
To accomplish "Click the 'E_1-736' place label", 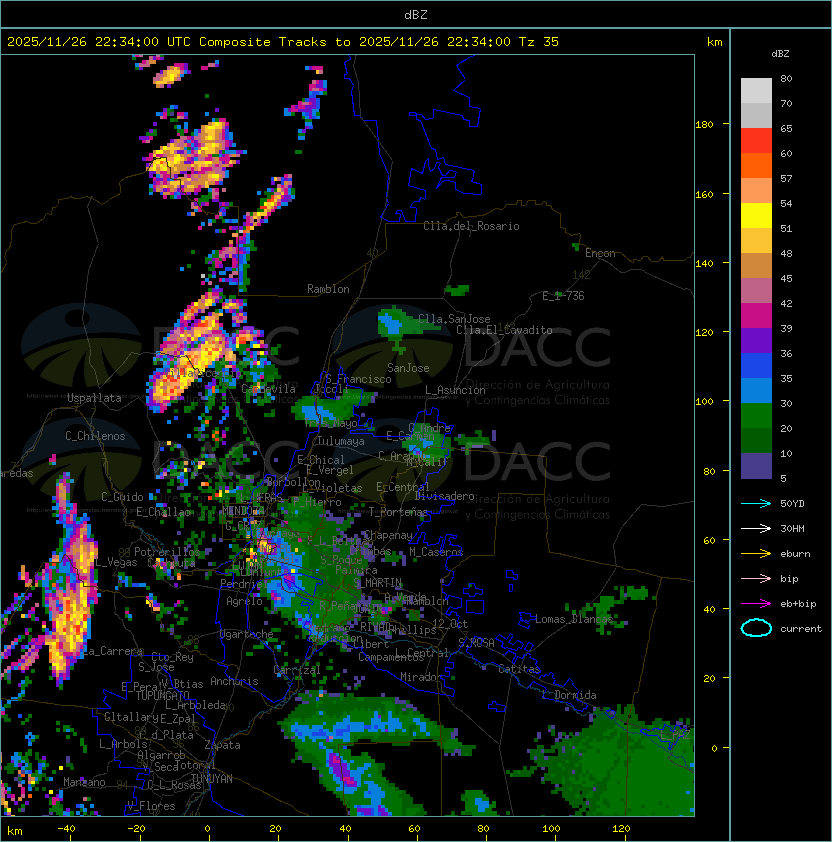I will [563, 296].
